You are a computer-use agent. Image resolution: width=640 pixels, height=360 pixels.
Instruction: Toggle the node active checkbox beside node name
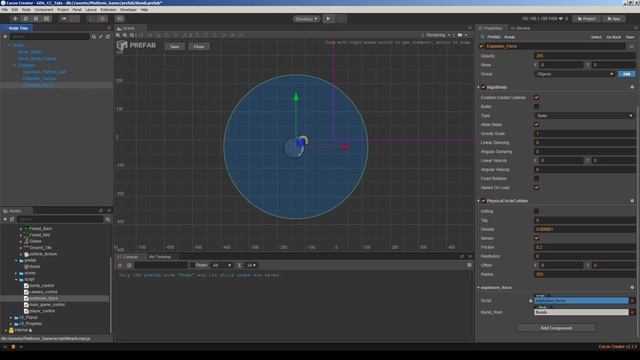click(x=482, y=46)
